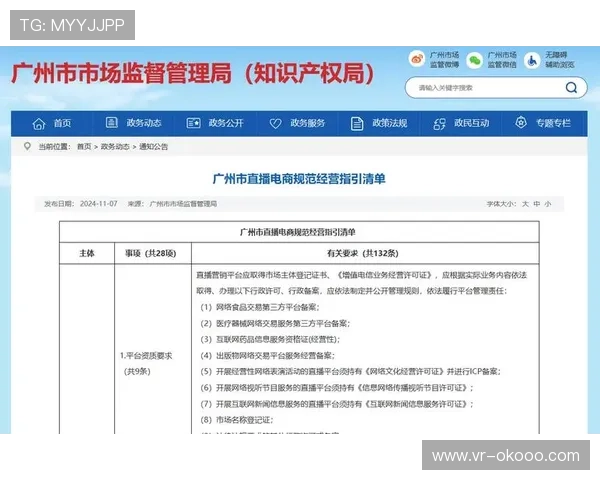Click the article title 广州市直播电商规范经营指引清单
Screen dimensions: 600x480
tap(299, 179)
